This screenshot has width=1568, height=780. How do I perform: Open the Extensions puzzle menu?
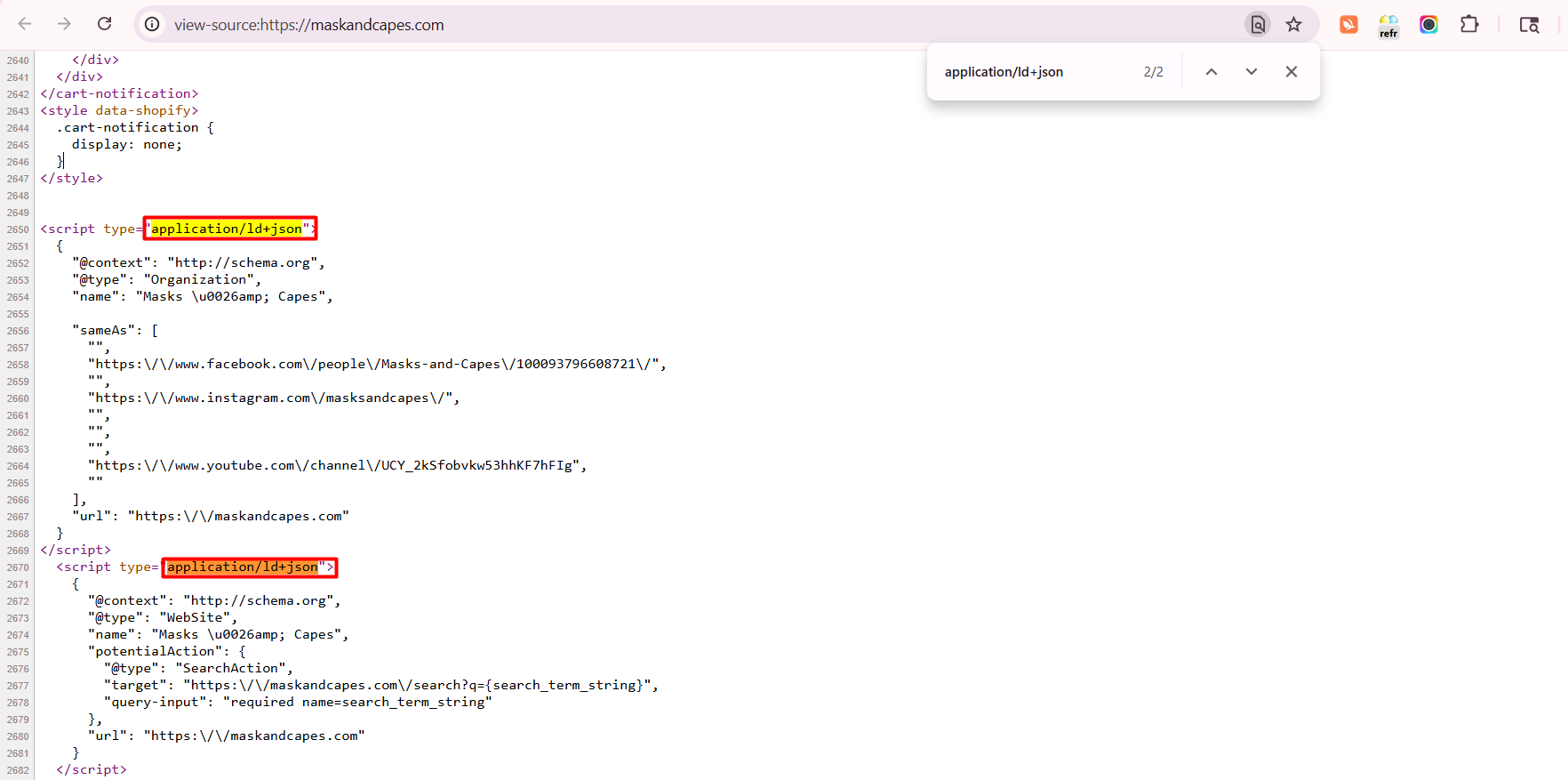click(1469, 24)
